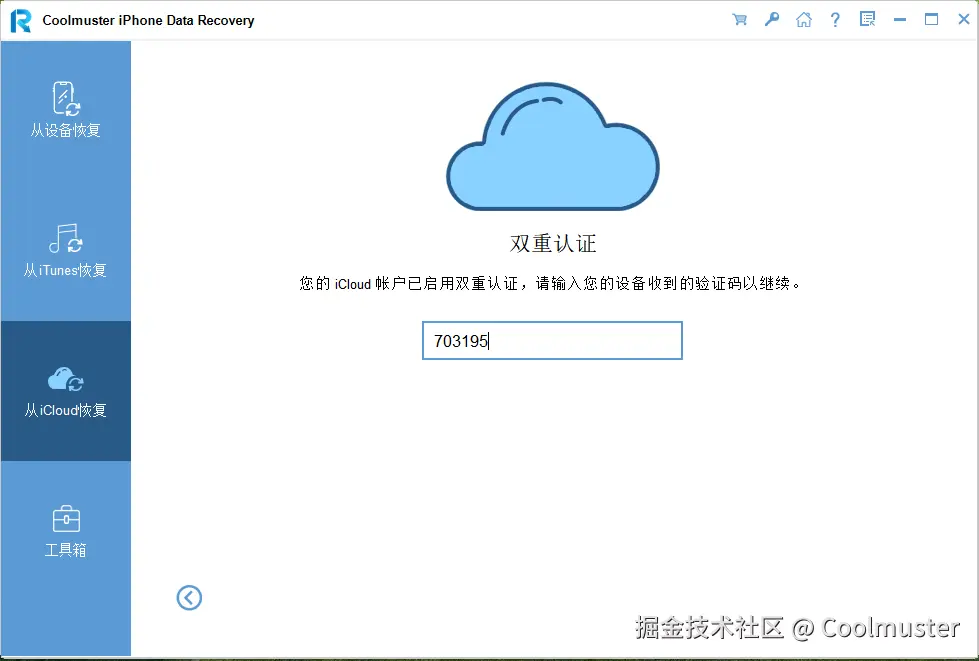Open the help question mark icon

[x=835, y=20]
